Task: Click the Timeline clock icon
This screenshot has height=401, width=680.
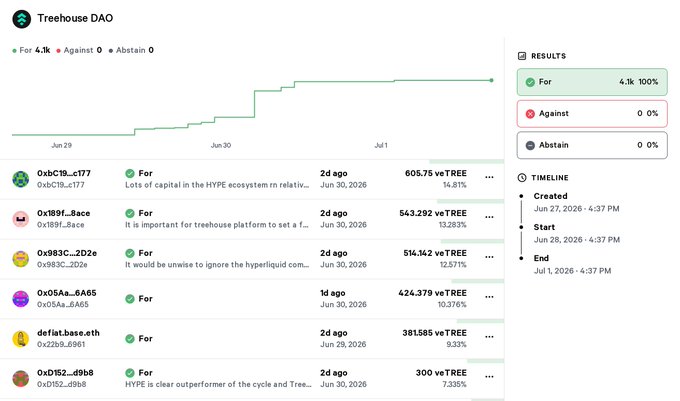Action: click(x=522, y=178)
